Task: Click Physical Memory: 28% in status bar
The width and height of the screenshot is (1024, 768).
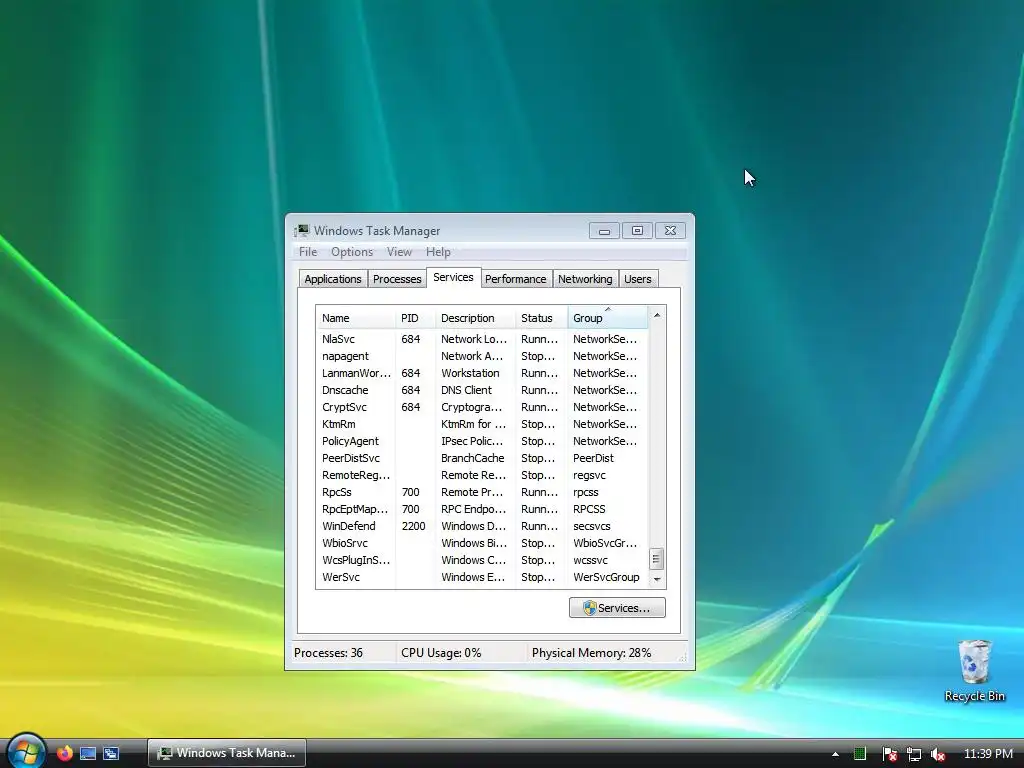Action: (592, 653)
